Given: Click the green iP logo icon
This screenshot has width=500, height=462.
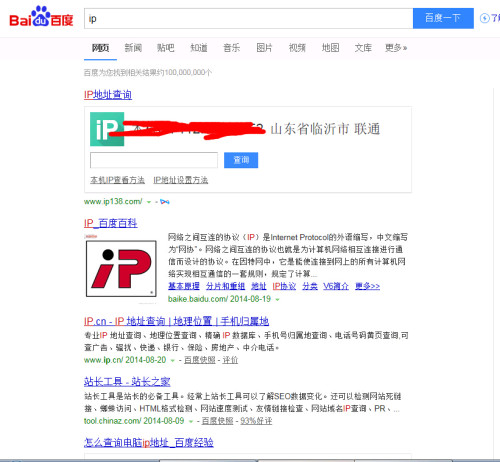Looking at the screenshot, I should (107, 129).
